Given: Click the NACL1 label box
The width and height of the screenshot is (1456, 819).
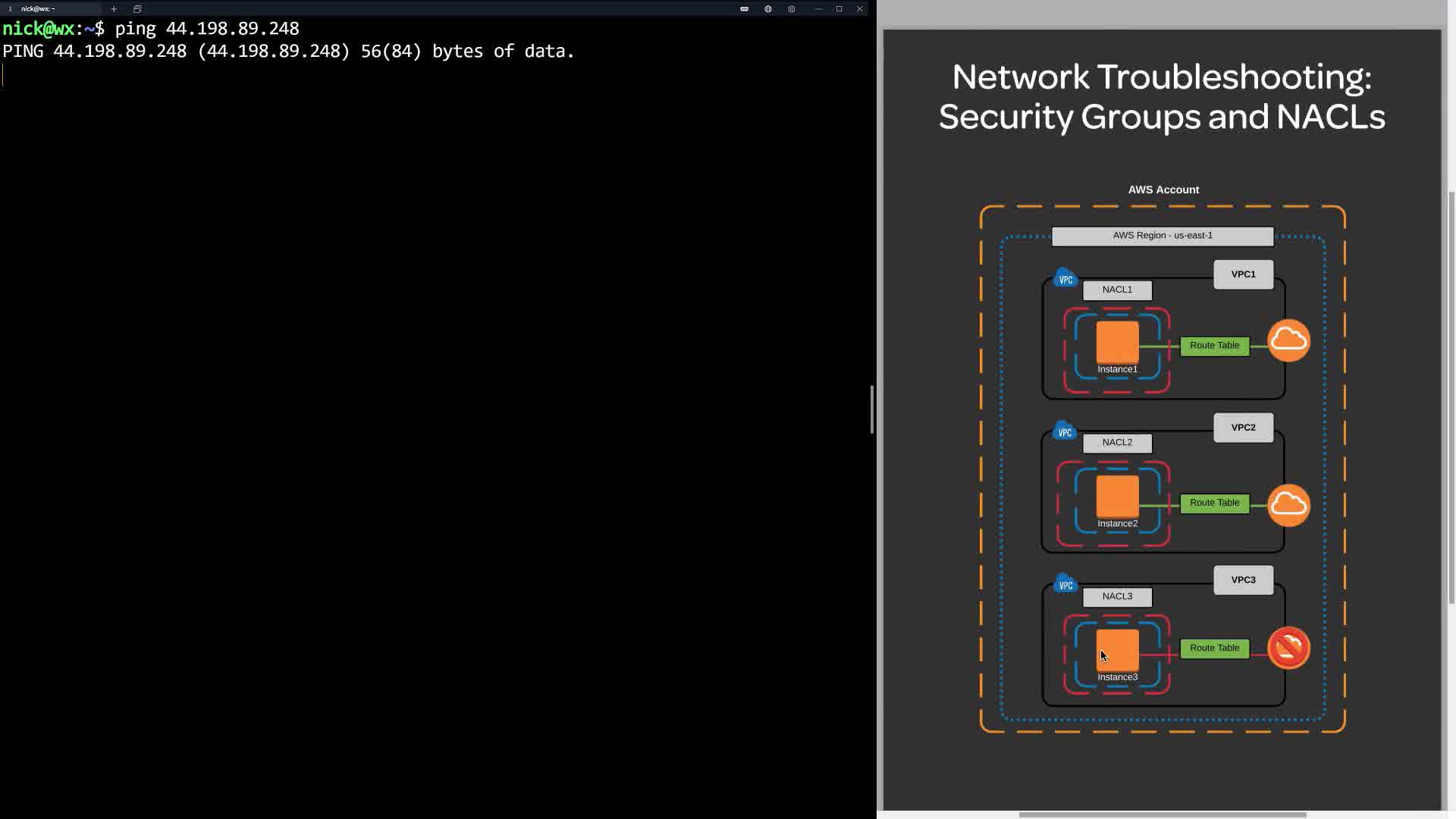Looking at the screenshot, I should 1117,290.
